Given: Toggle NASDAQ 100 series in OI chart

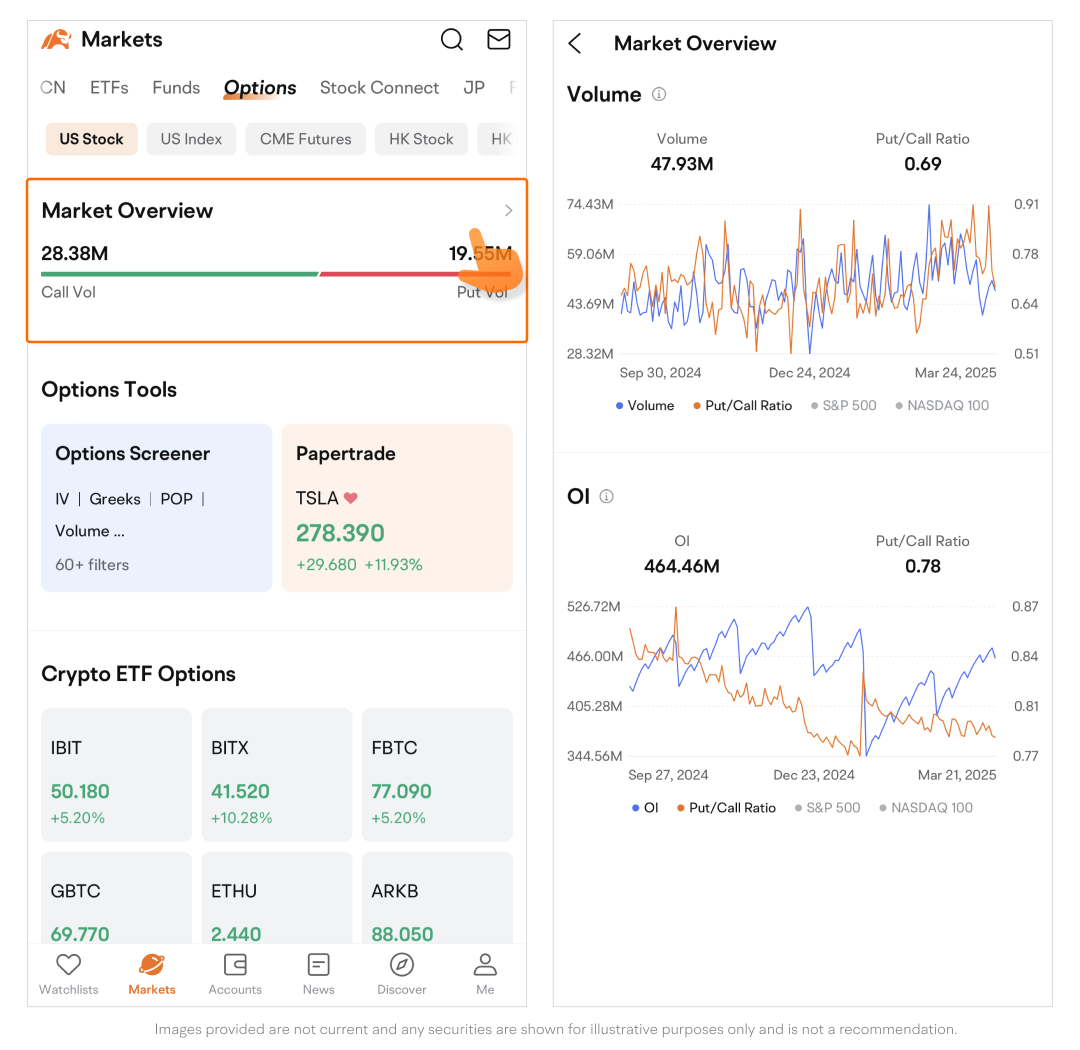Looking at the screenshot, I should [x=925, y=808].
